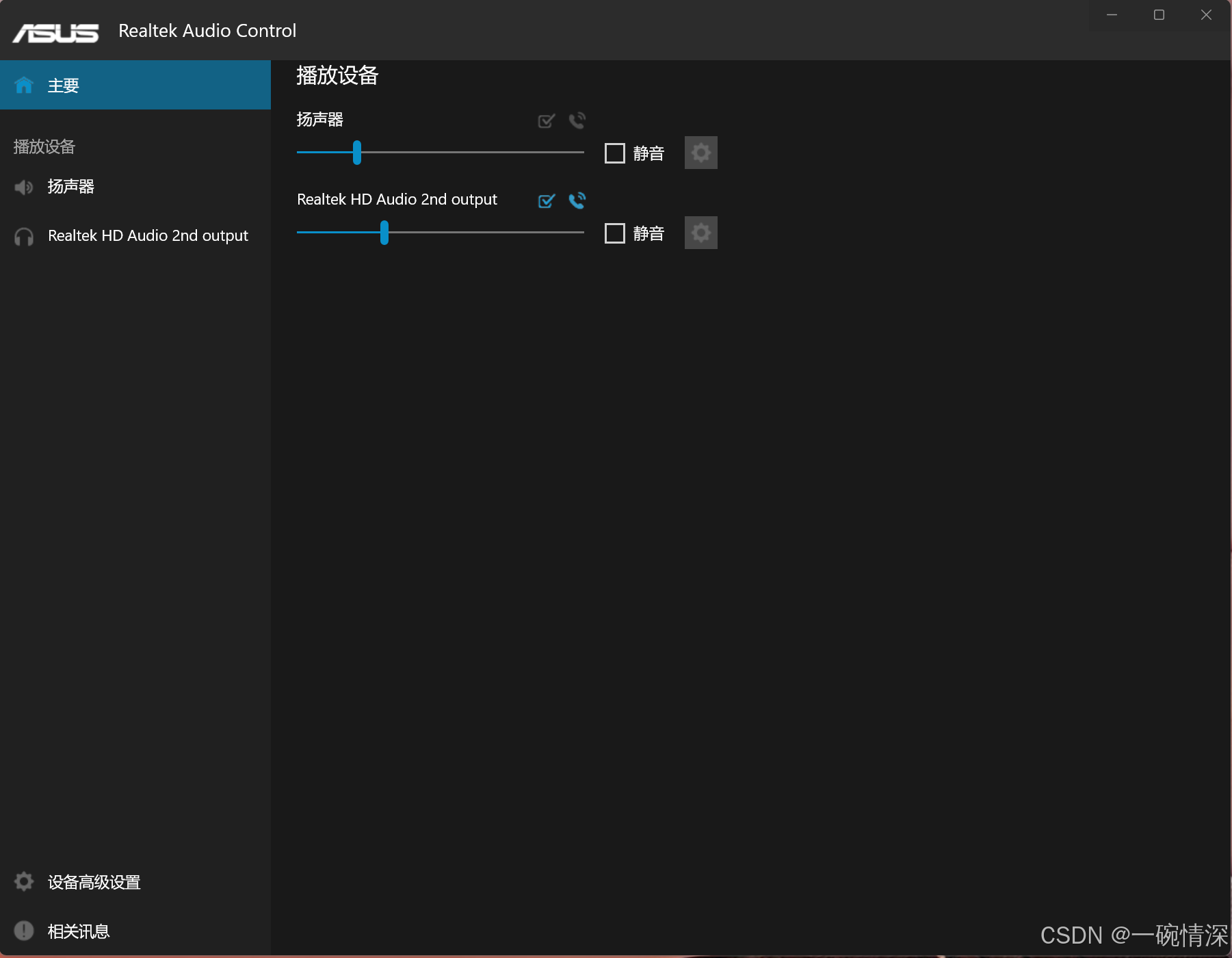This screenshot has height=958, width=1232.
Task: Open 相关讯息 information page
Action: click(135, 931)
